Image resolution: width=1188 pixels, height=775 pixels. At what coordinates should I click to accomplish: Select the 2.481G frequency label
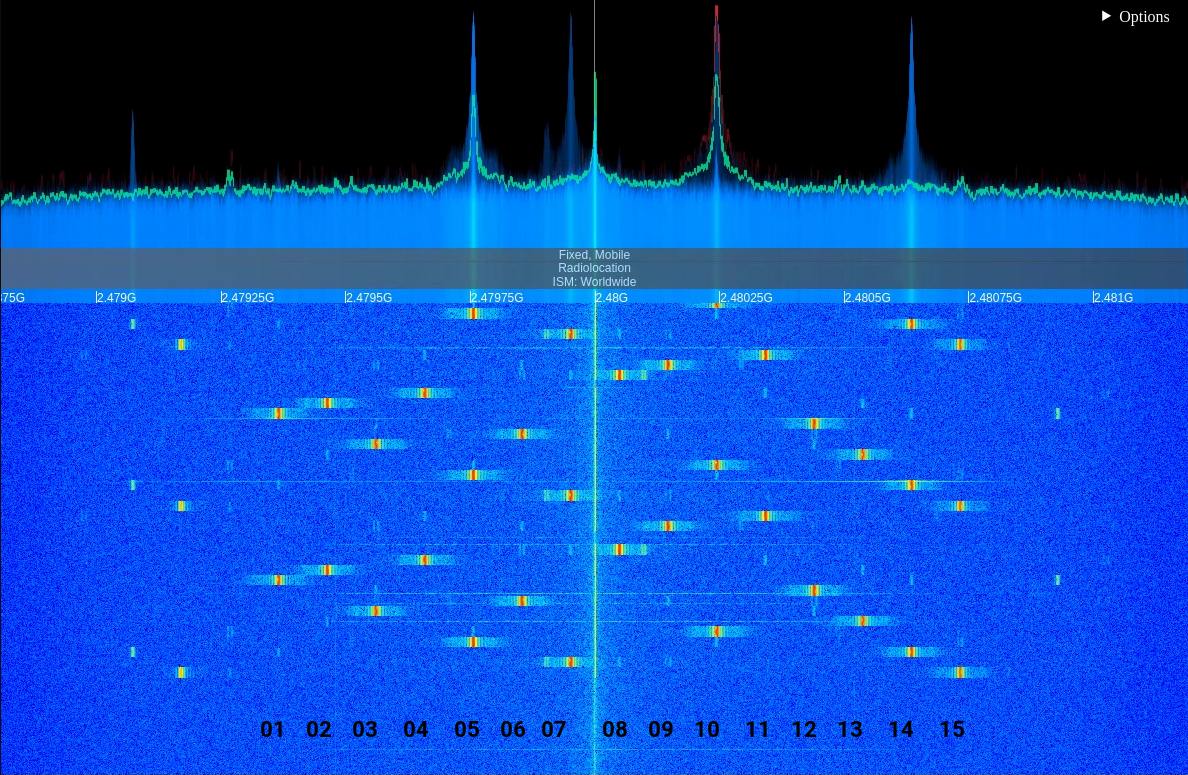point(1113,298)
